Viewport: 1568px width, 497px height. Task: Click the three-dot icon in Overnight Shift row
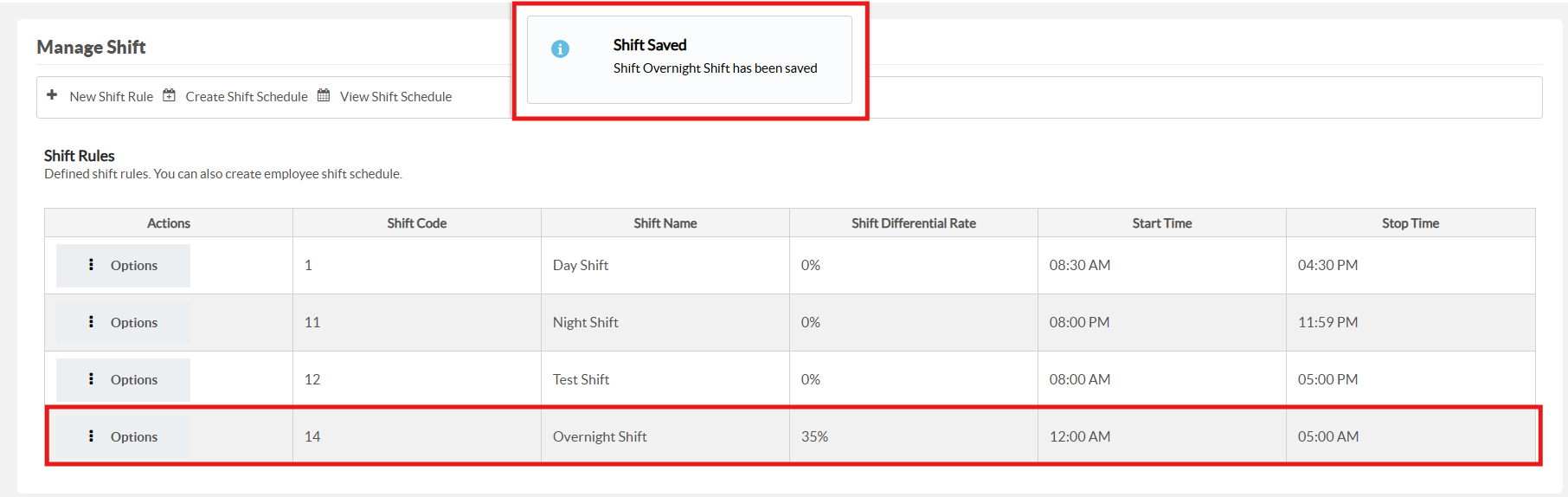point(91,436)
